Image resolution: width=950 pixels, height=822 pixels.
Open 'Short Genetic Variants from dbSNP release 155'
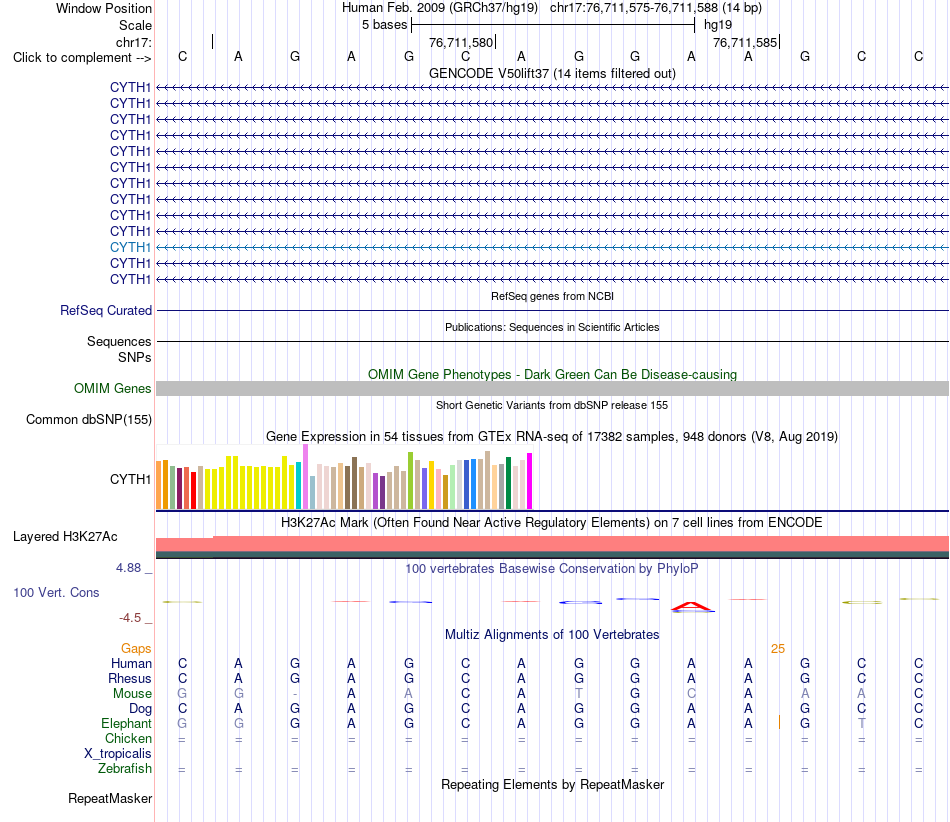click(552, 405)
